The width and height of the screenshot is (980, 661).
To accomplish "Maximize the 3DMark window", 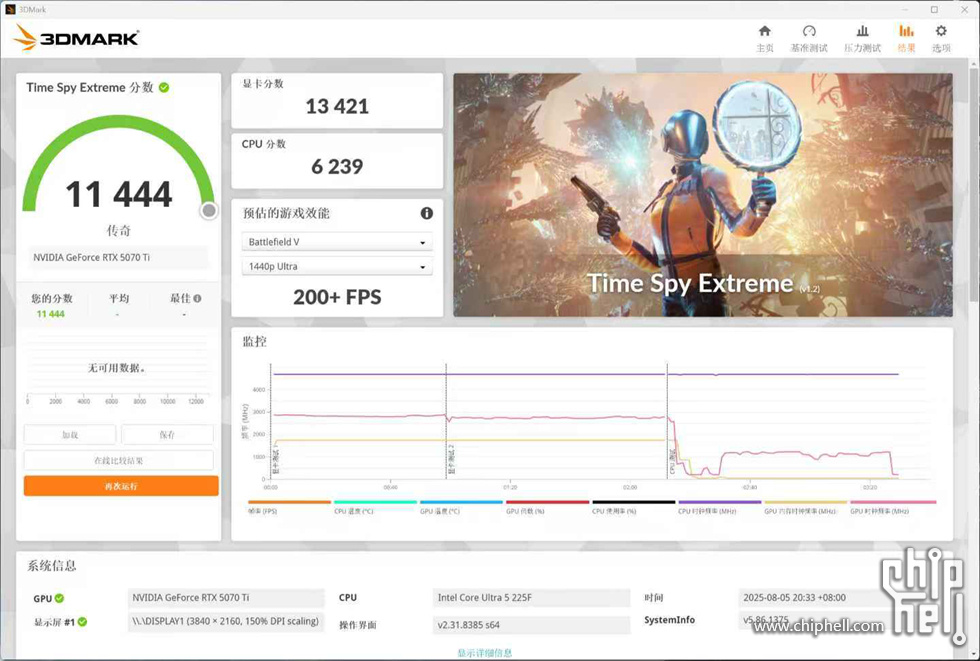I will tap(934, 9).
